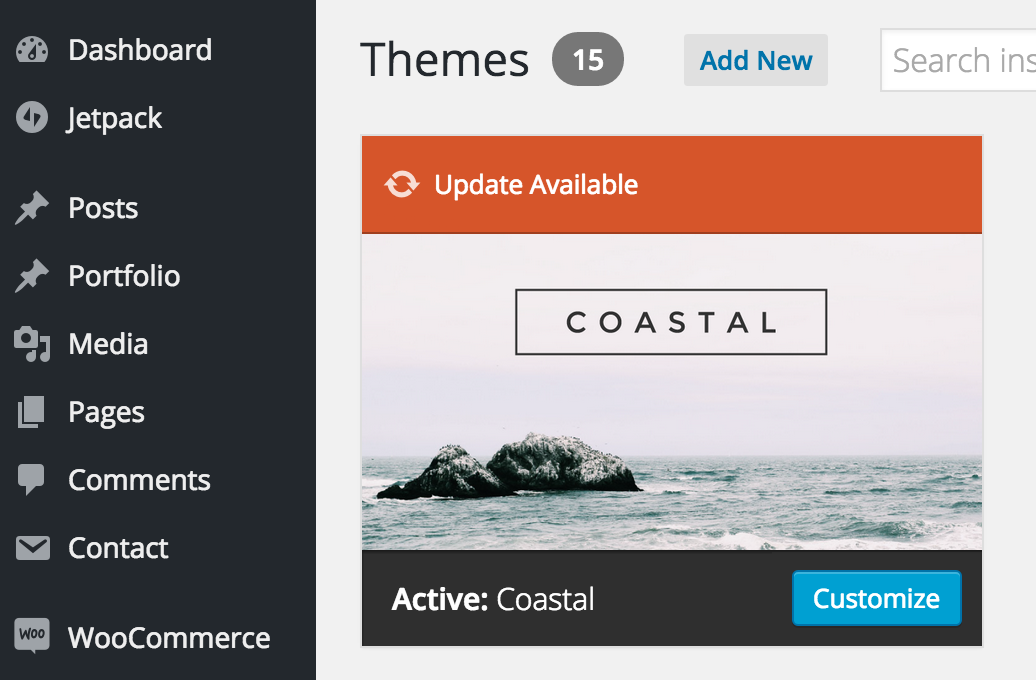Click the Pages stacked-documents icon

(x=31, y=412)
